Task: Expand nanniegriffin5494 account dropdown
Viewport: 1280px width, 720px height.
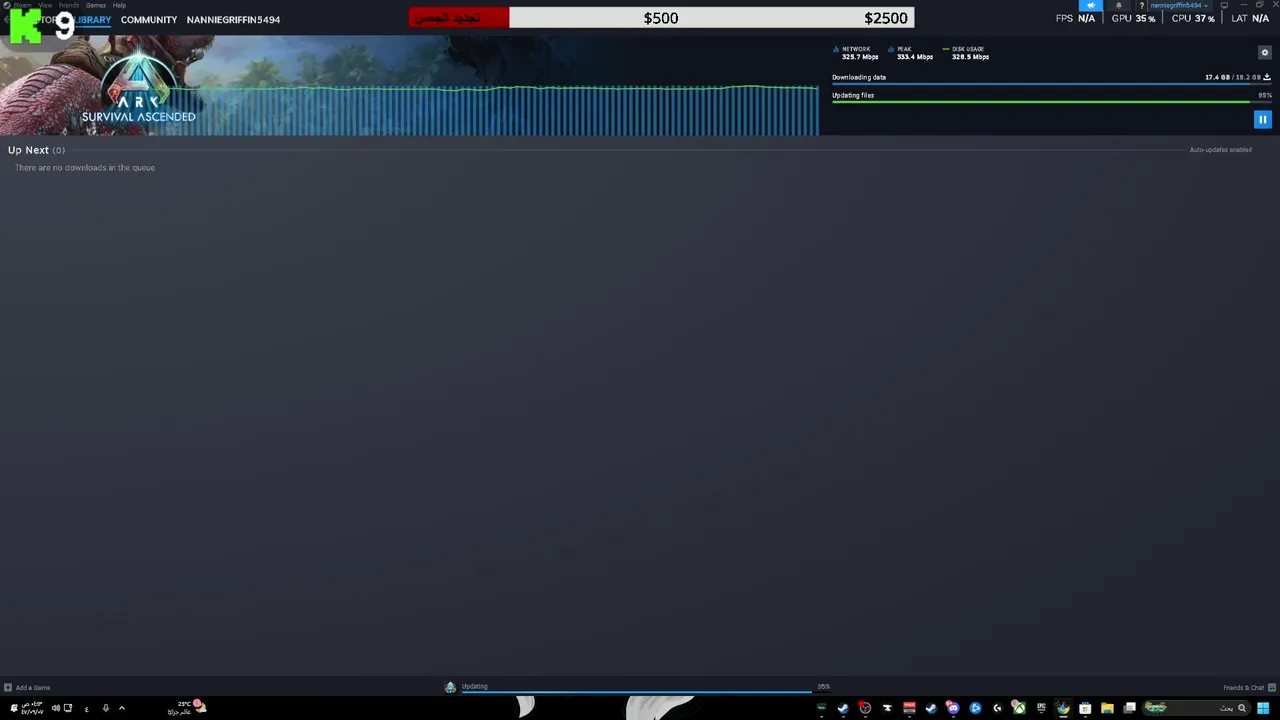Action: pos(1180,5)
